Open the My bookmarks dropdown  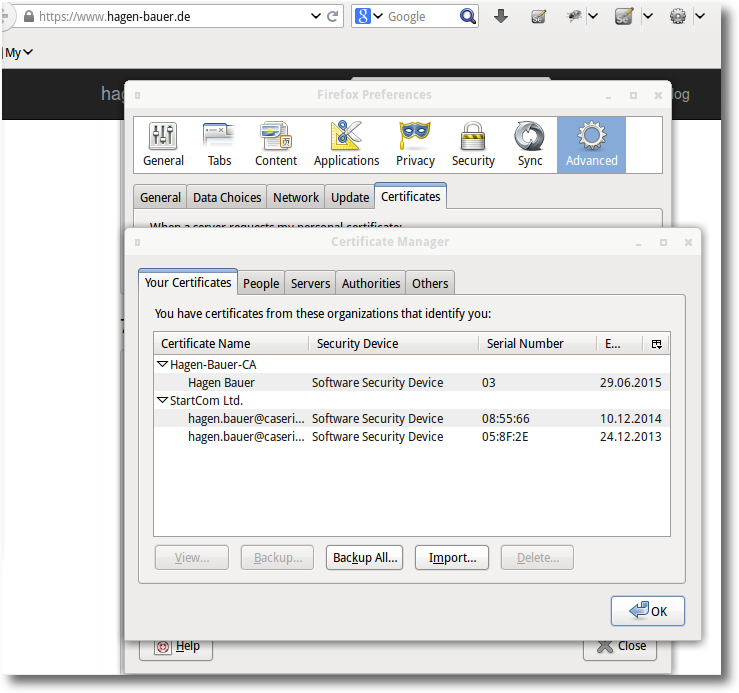[19, 52]
